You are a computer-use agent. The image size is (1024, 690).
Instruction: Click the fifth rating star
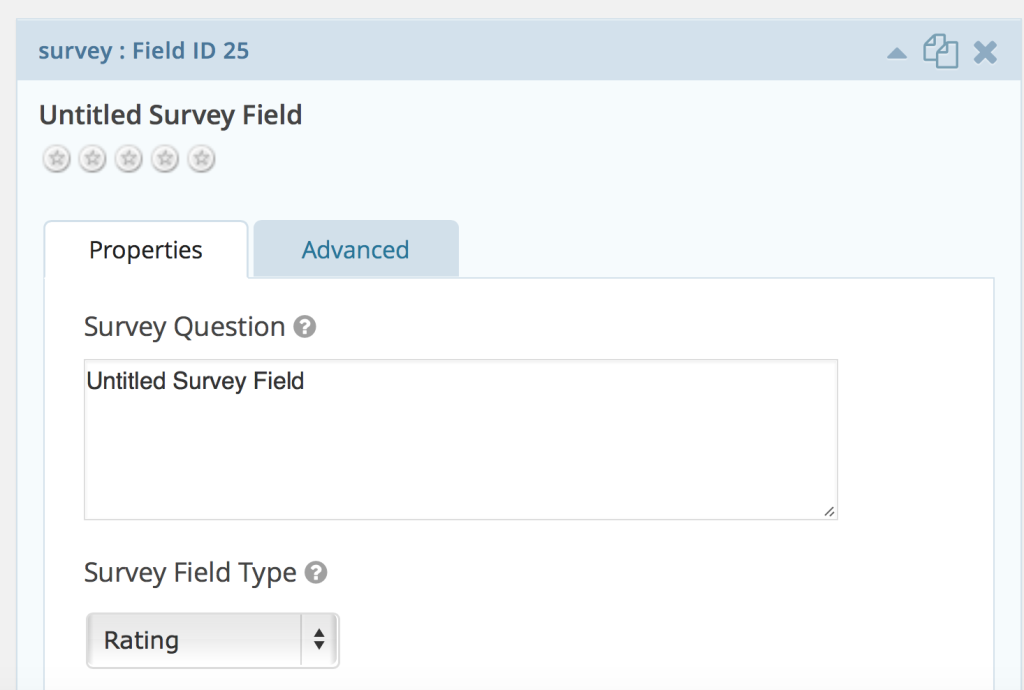coord(201,158)
